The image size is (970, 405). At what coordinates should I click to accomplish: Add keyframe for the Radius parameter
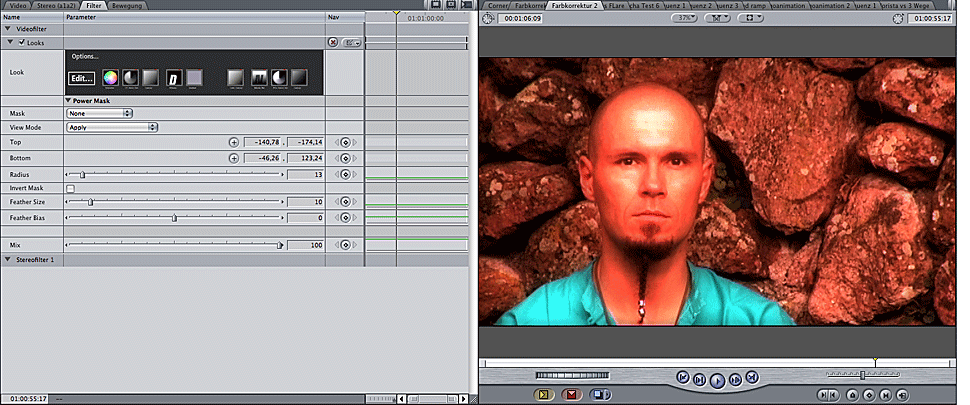(344, 174)
